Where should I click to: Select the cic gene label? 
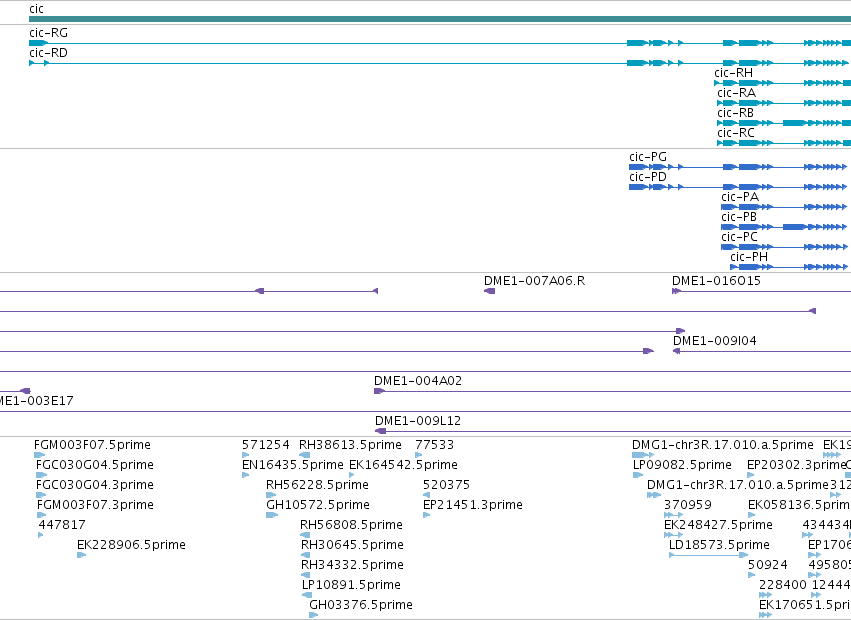click(x=36, y=9)
